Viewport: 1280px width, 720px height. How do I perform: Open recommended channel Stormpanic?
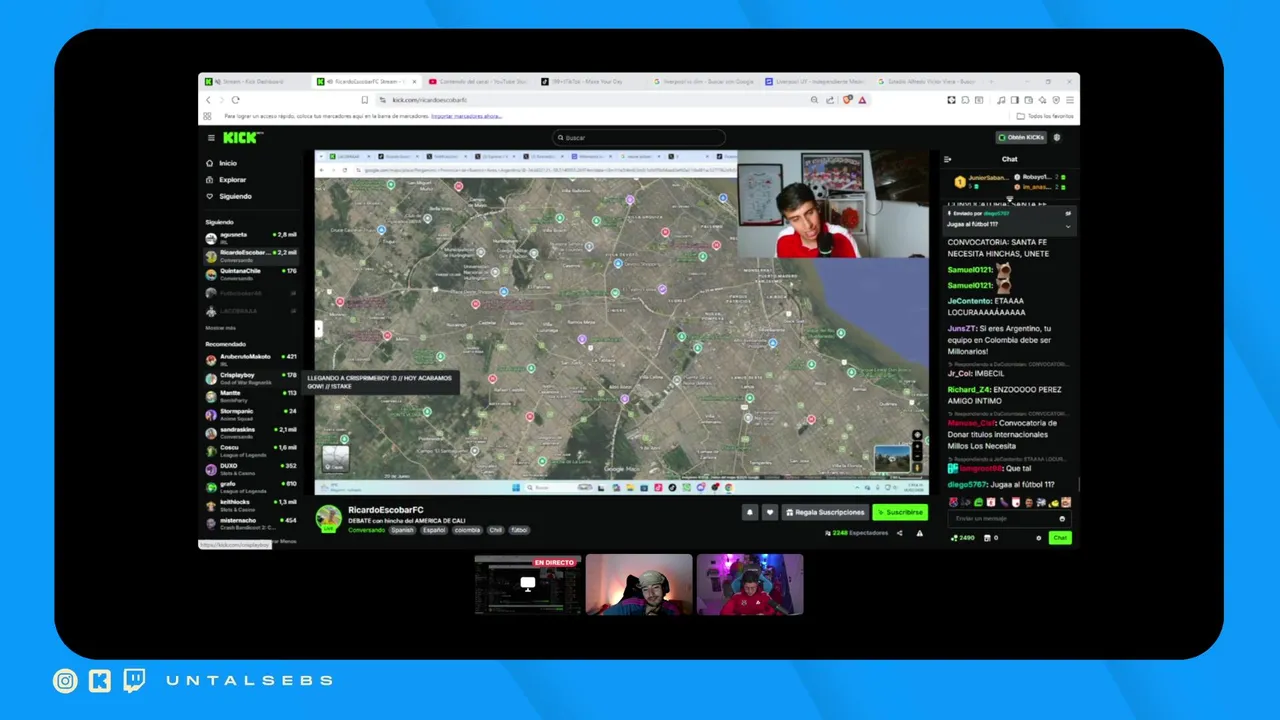point(252,413)
